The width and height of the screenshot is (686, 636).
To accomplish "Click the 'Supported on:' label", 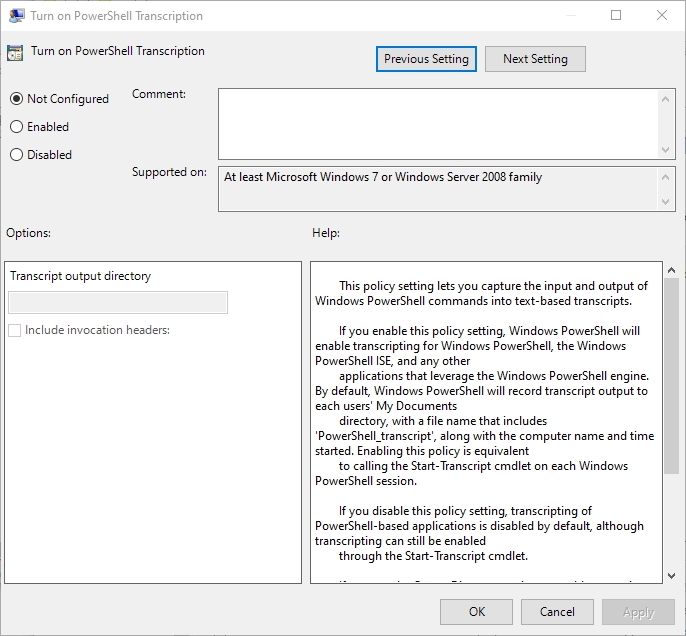I will coord(169,172).
